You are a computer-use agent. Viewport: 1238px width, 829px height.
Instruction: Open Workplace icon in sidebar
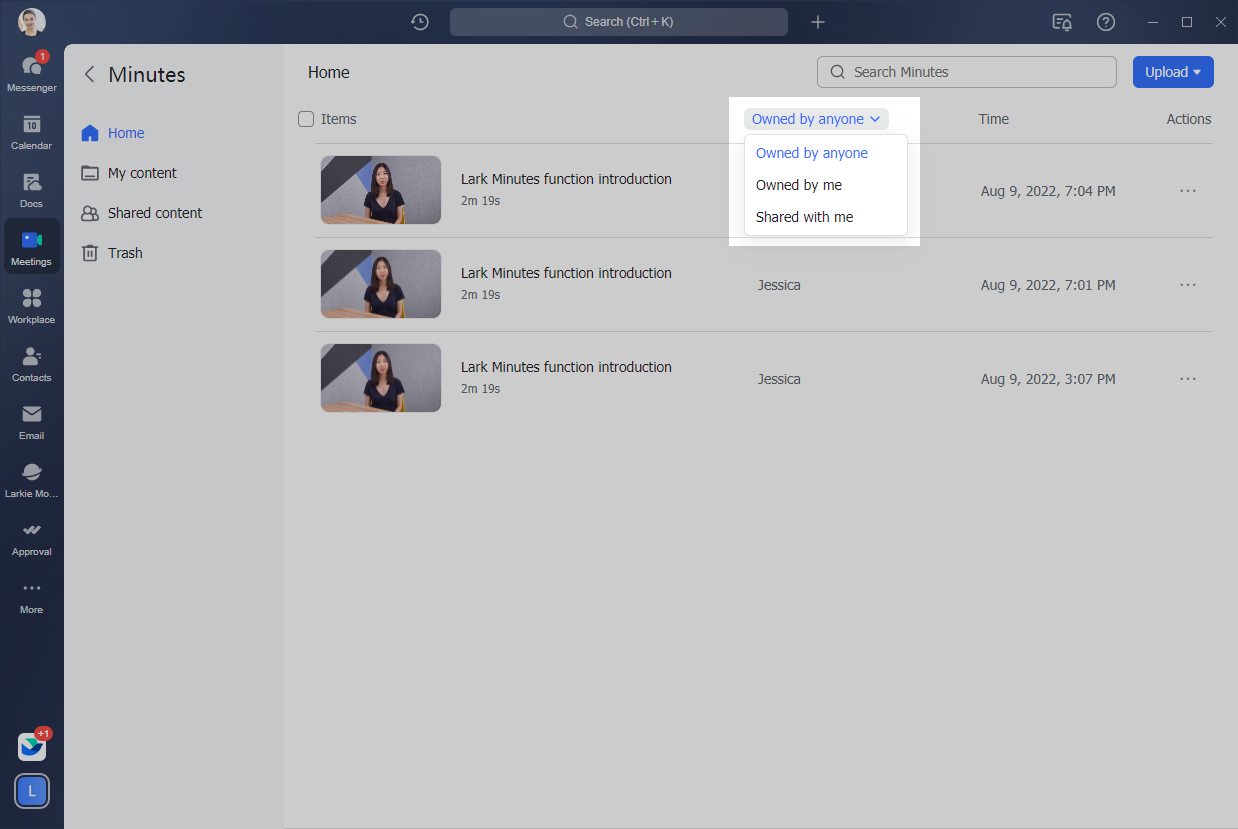coord(31,304)
